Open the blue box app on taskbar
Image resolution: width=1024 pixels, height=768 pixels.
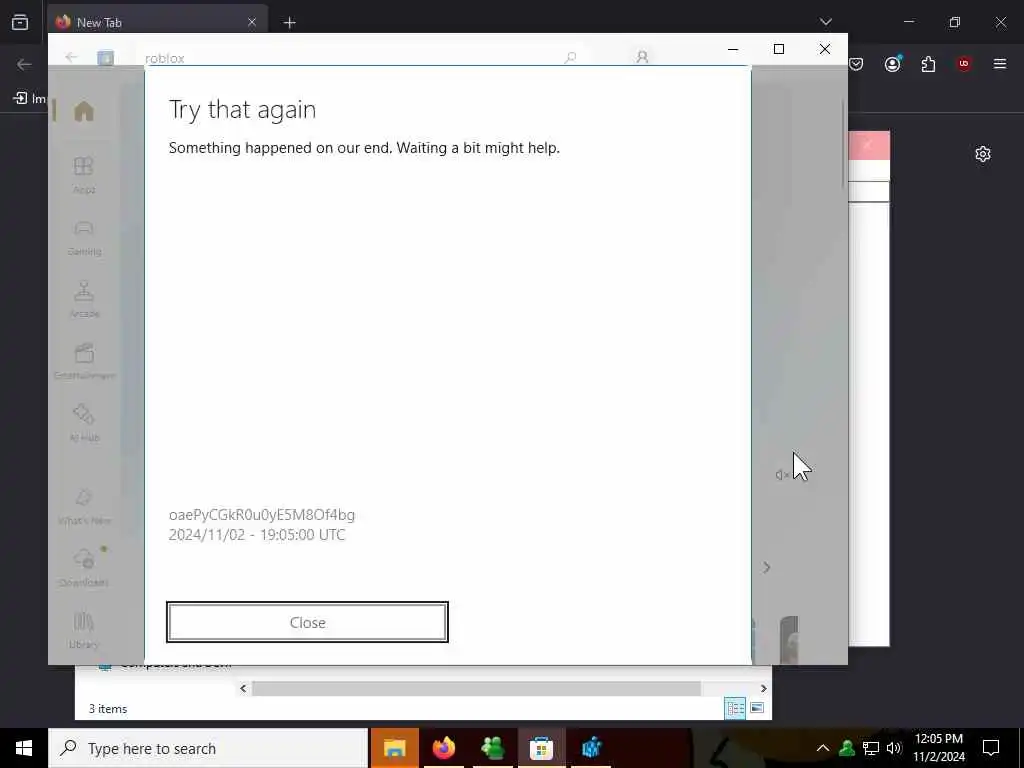pos(591,748)
